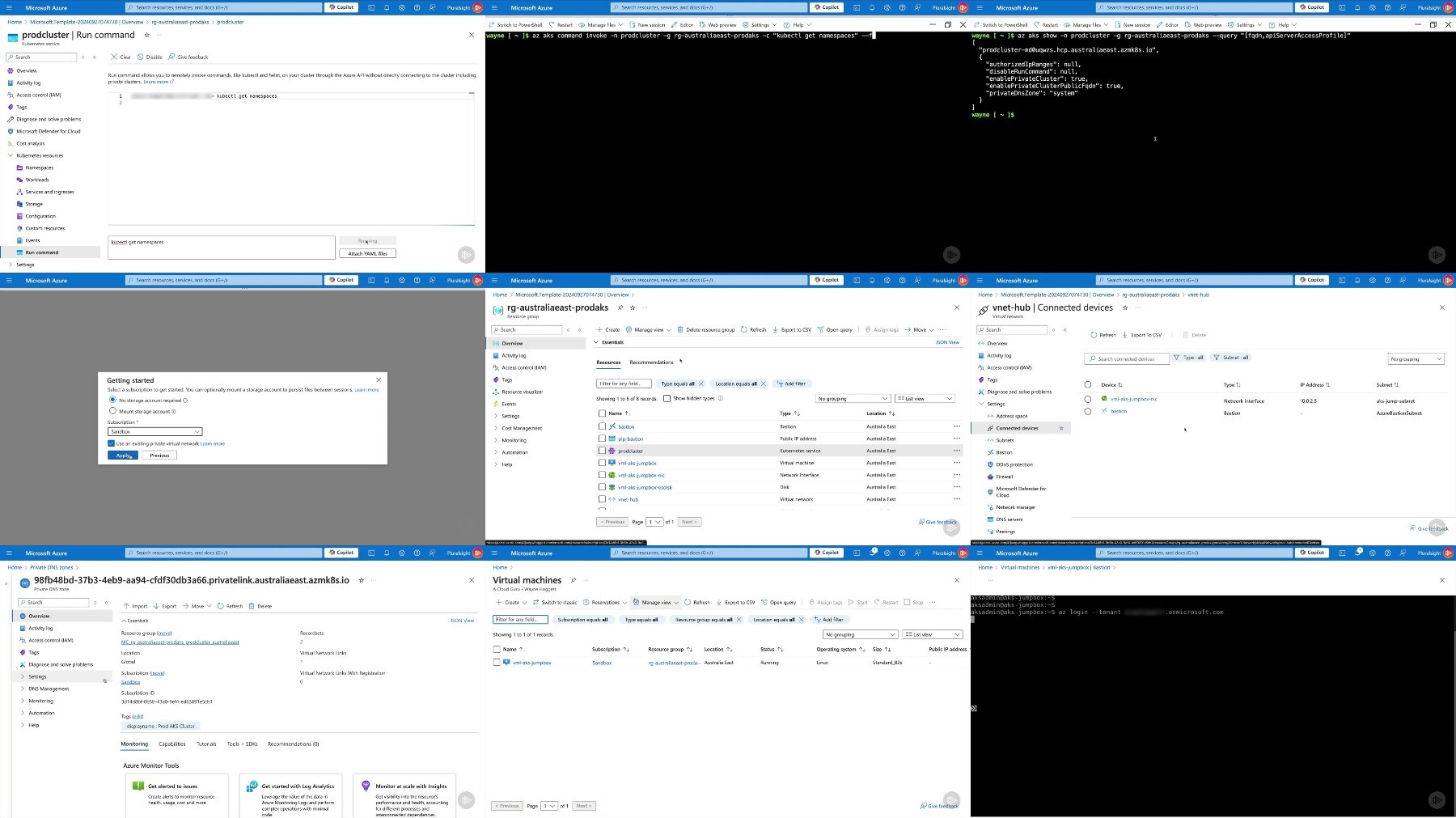Open DDoS protection in vnet-hub menu
This screenshot has height=818, width=1456.
(1014, 464)
